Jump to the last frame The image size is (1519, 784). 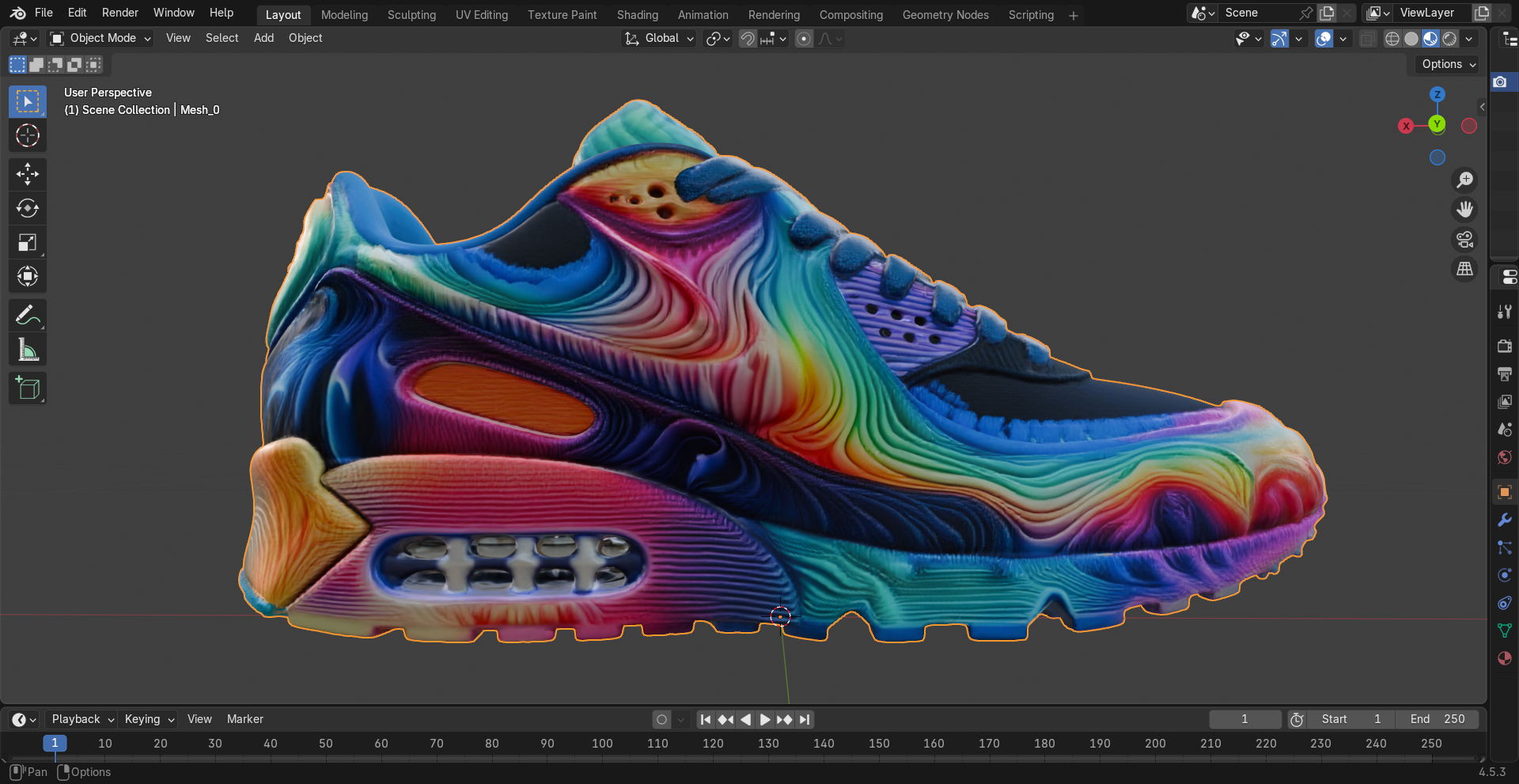(x=805, y=719)
